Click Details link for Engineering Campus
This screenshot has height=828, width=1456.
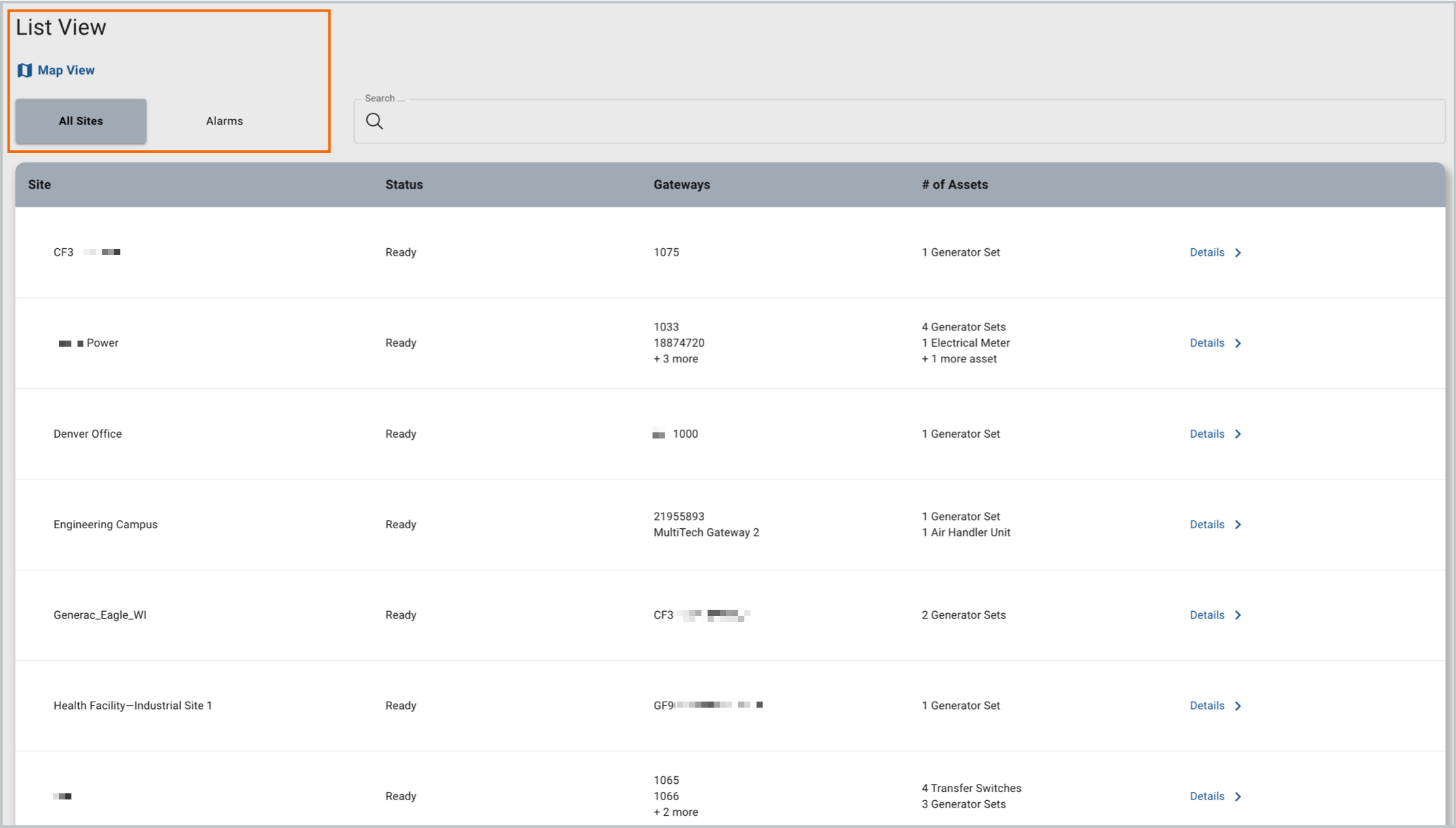click(x=1207, y=524)
